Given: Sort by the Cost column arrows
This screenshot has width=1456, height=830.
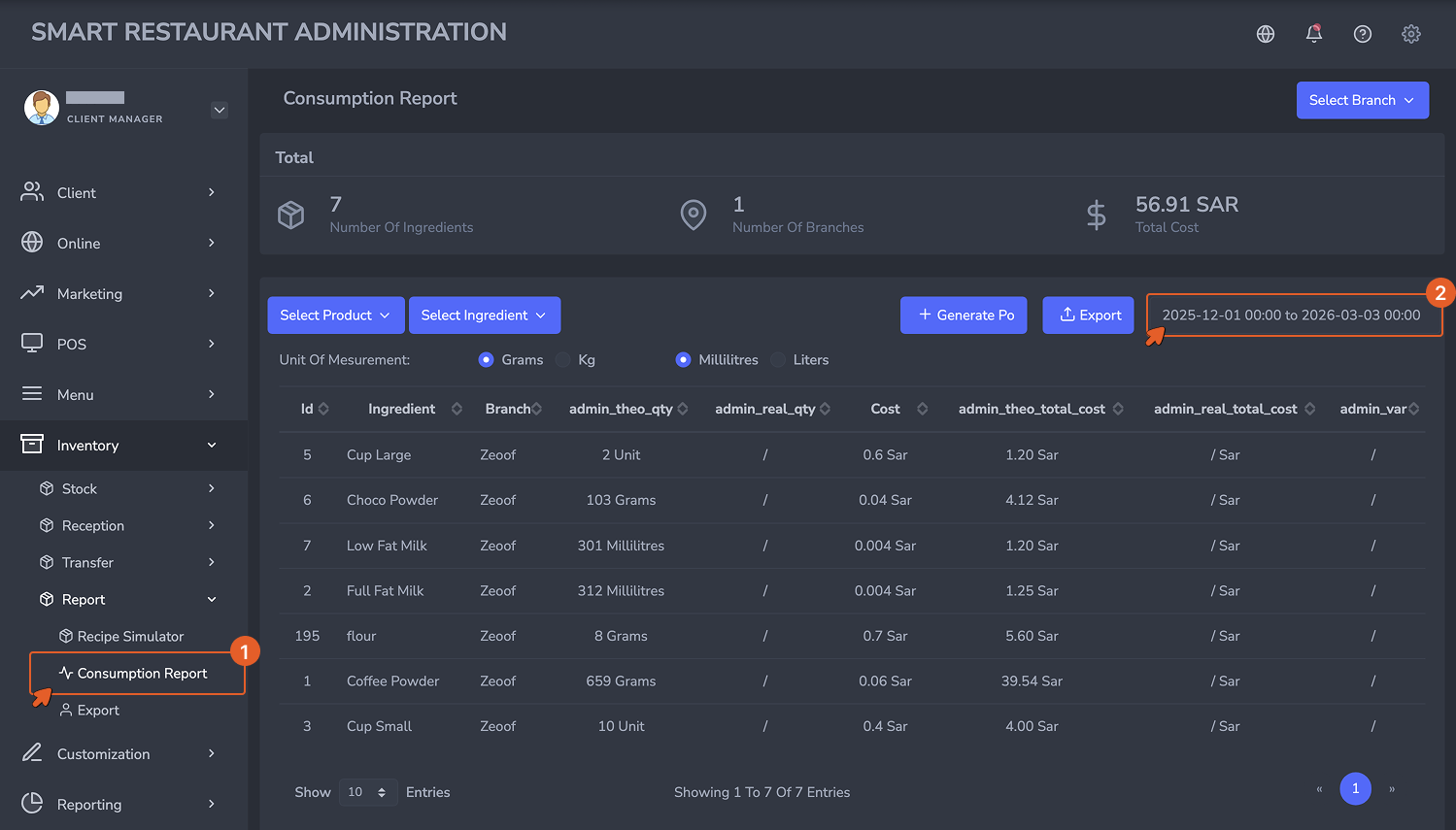Looking at the screenshot, I should (x=922, y=409).
